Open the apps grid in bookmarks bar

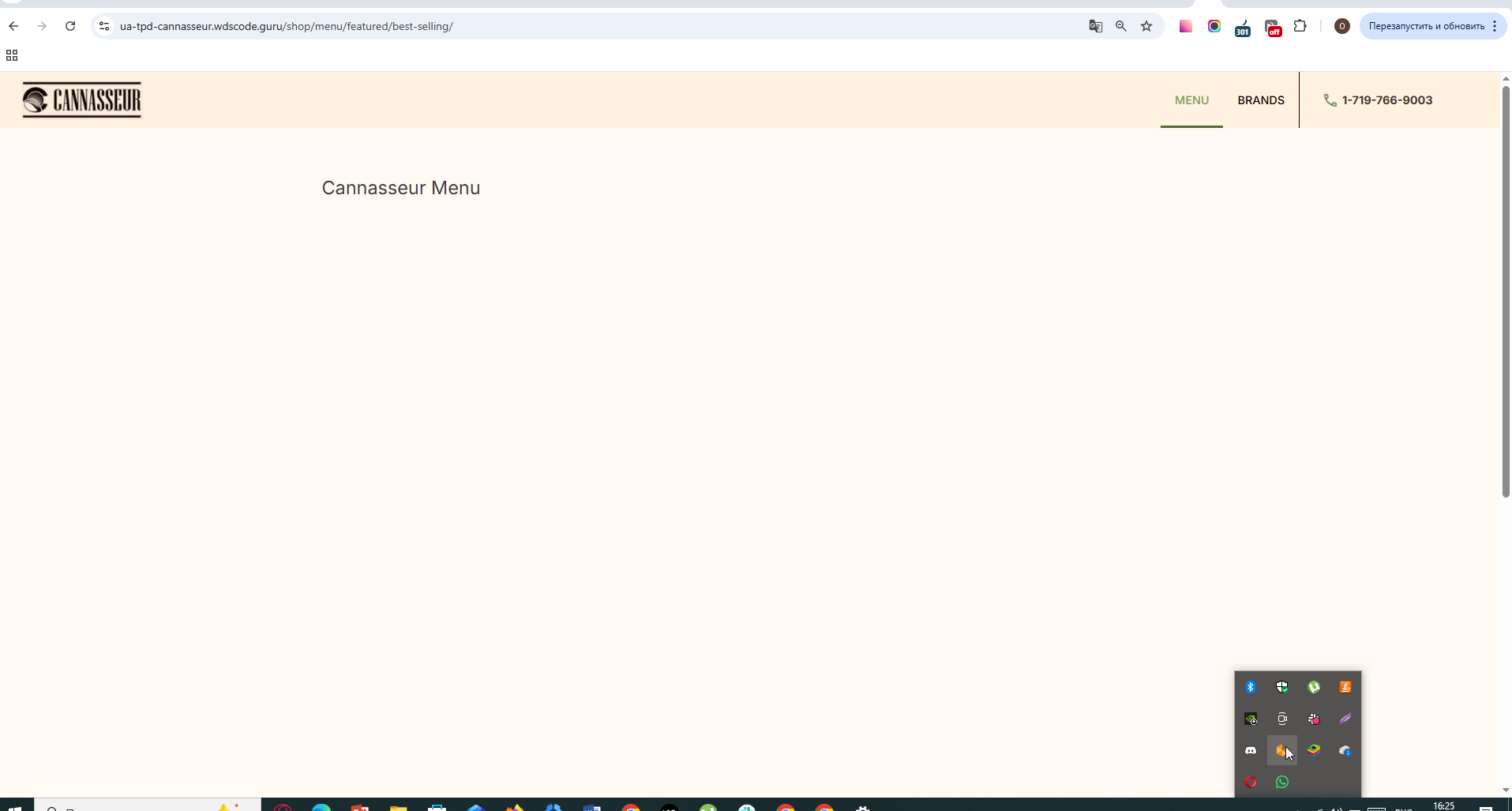click(x=12, y=55)
